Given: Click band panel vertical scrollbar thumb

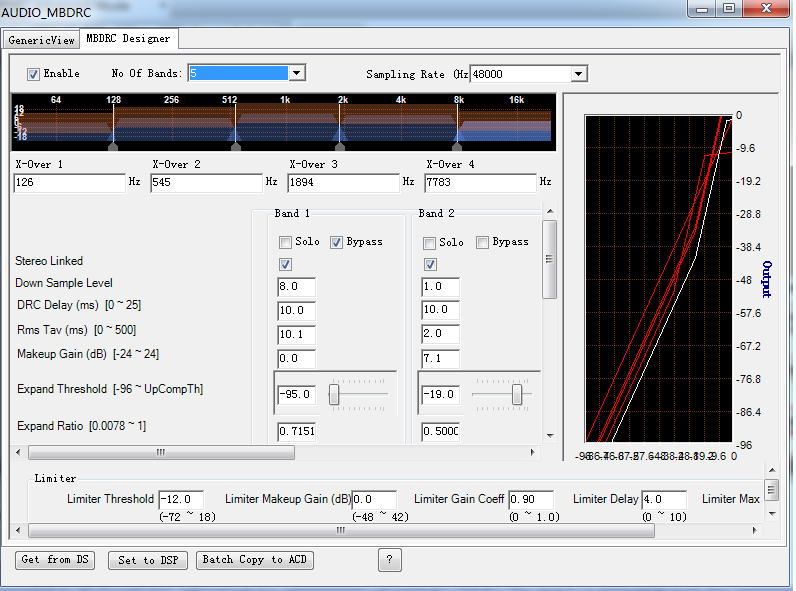Looking at the screenshot, I should pyautogui.click(x=549, y=259).
